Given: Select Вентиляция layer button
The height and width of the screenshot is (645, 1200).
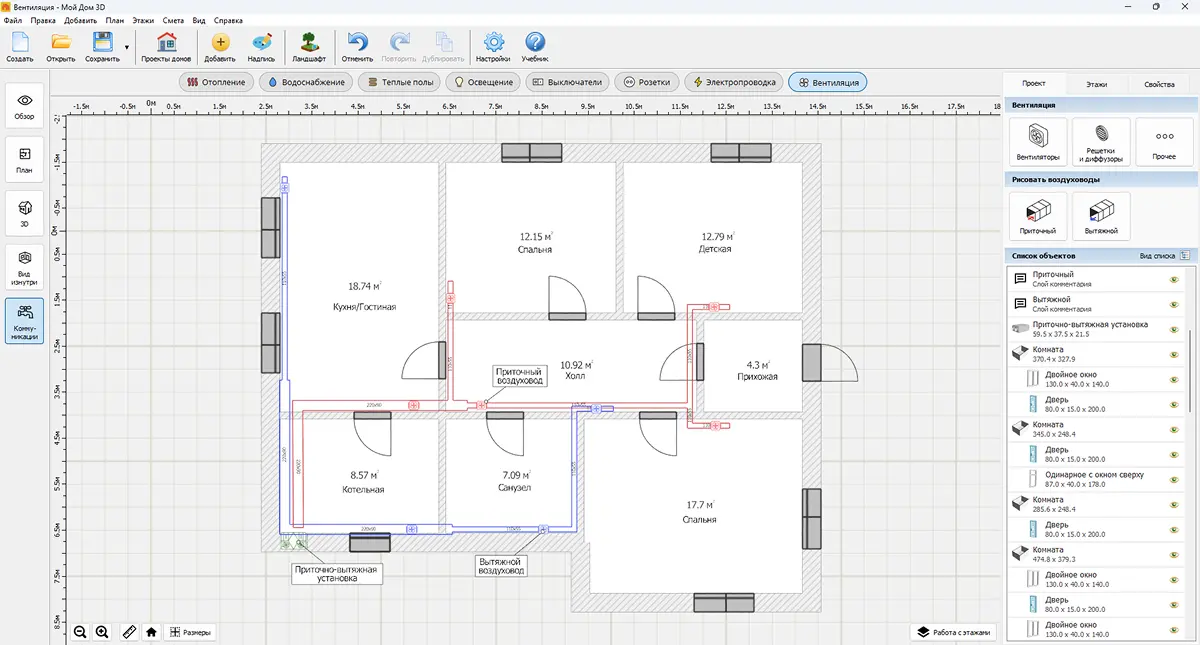Looking at the screenshot, I should pos(828,82).
